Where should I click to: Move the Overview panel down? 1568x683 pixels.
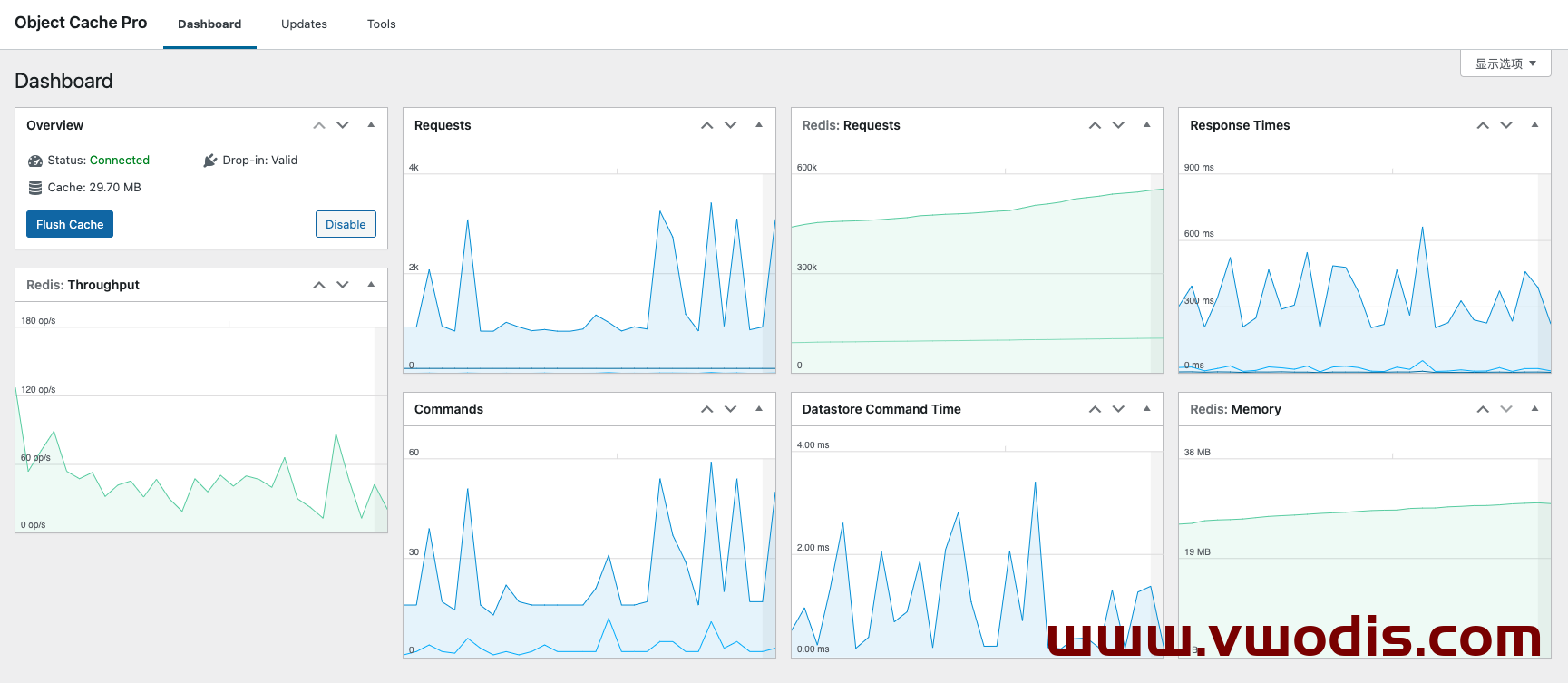click(343, 125)
